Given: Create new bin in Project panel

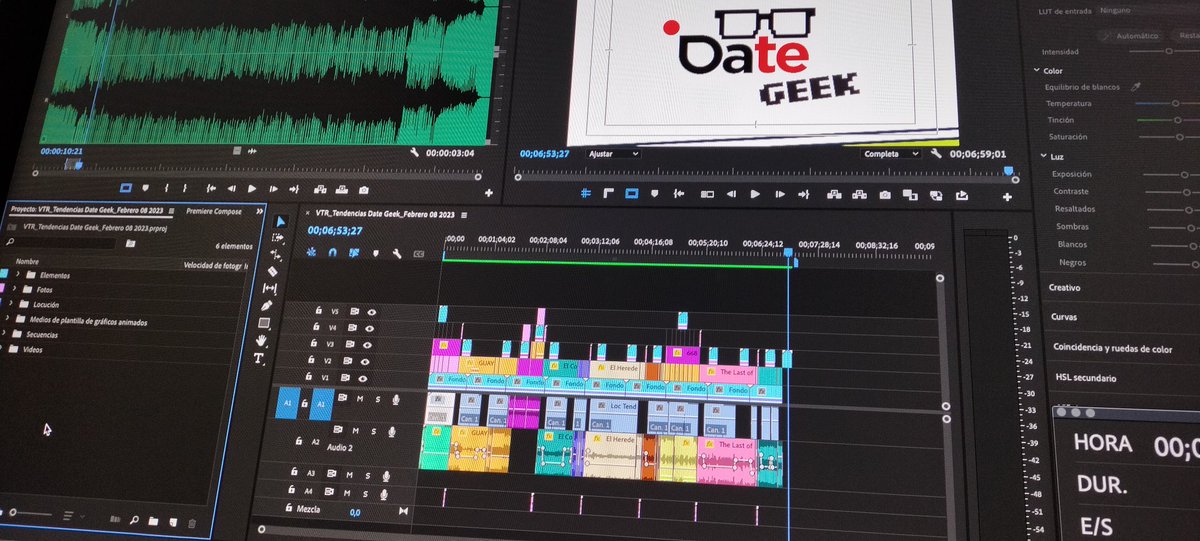Looking at the screenshot, I should click(153, 522).
